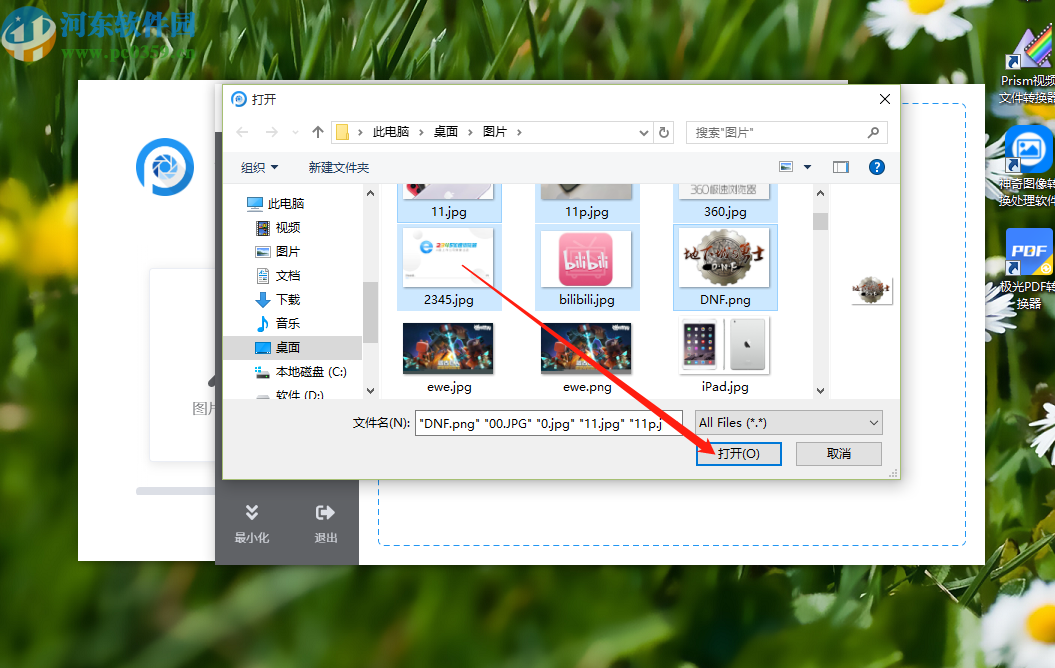This screenshot has height=668, width=1055.
Task: Click the 打开(O) button
Action: [x=738, y=453]
